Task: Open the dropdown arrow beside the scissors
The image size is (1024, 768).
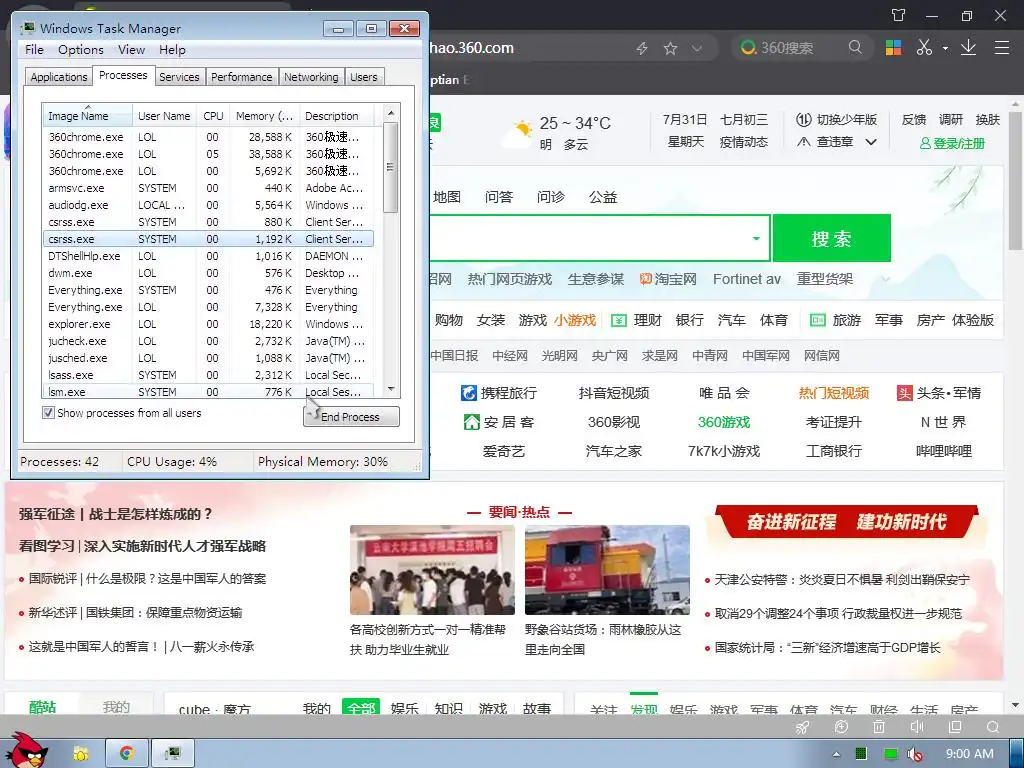Action: coord(945,48)
